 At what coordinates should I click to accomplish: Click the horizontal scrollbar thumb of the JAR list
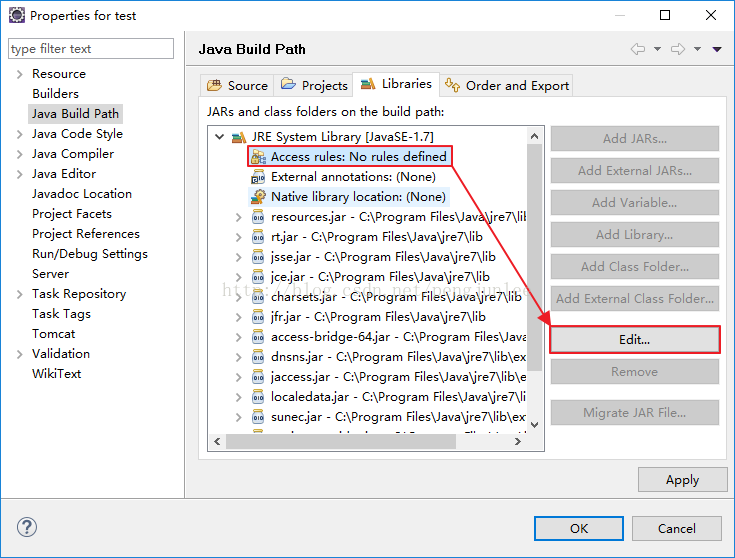click(341, 441)
